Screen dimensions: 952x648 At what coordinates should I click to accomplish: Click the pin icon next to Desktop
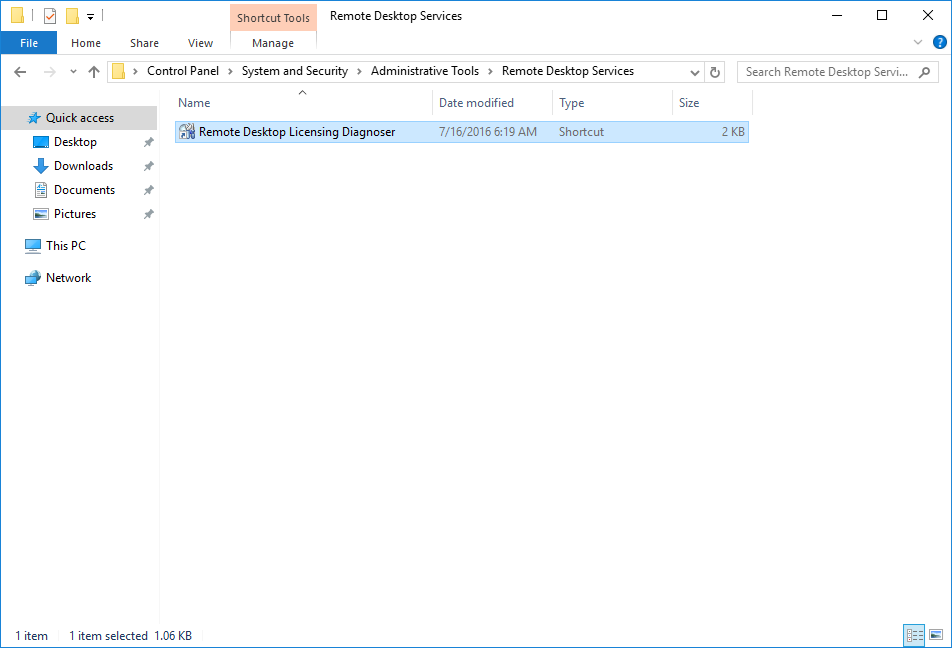coord(148,142)
